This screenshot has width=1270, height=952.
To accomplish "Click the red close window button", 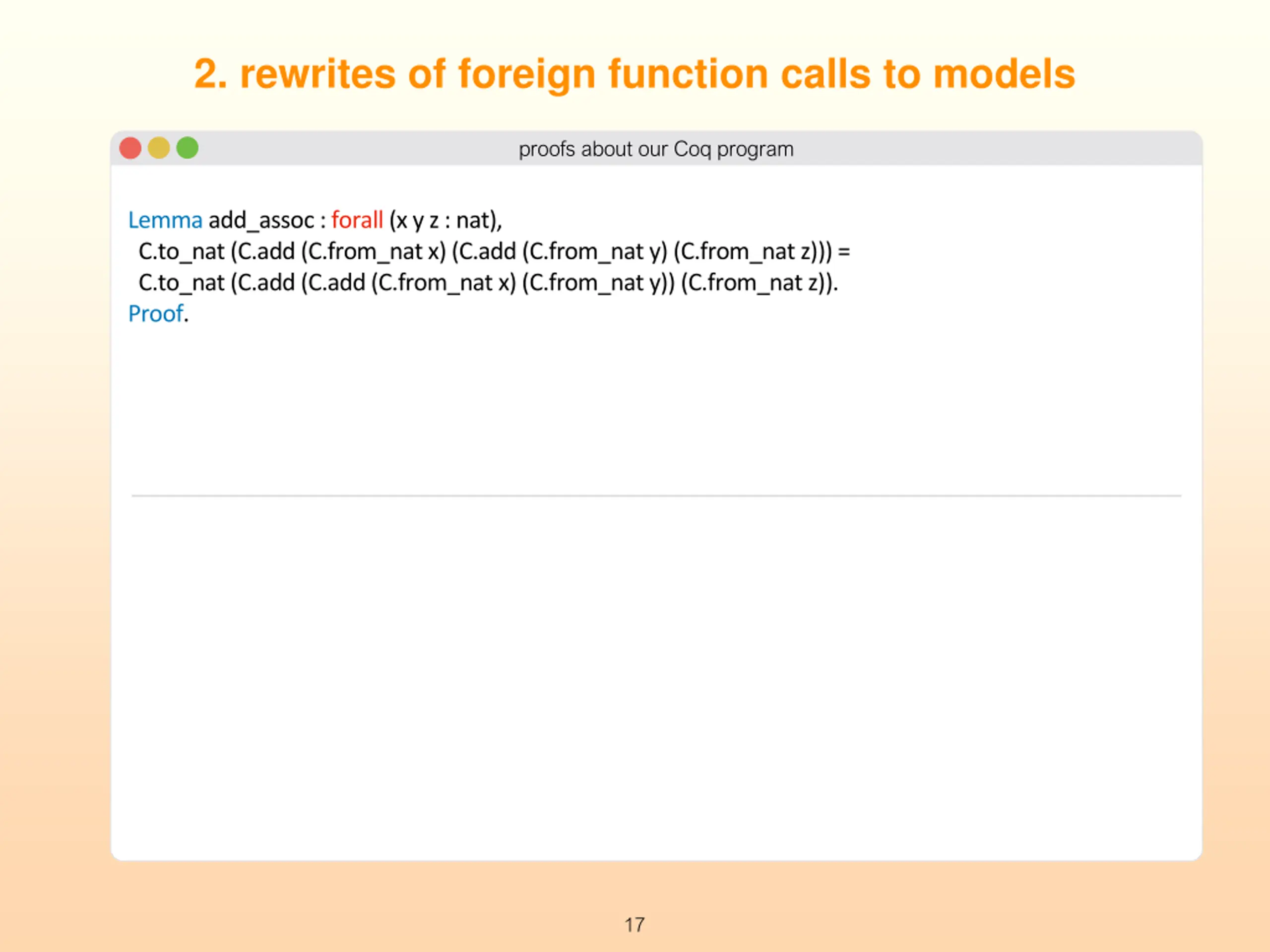I will 130,148.
